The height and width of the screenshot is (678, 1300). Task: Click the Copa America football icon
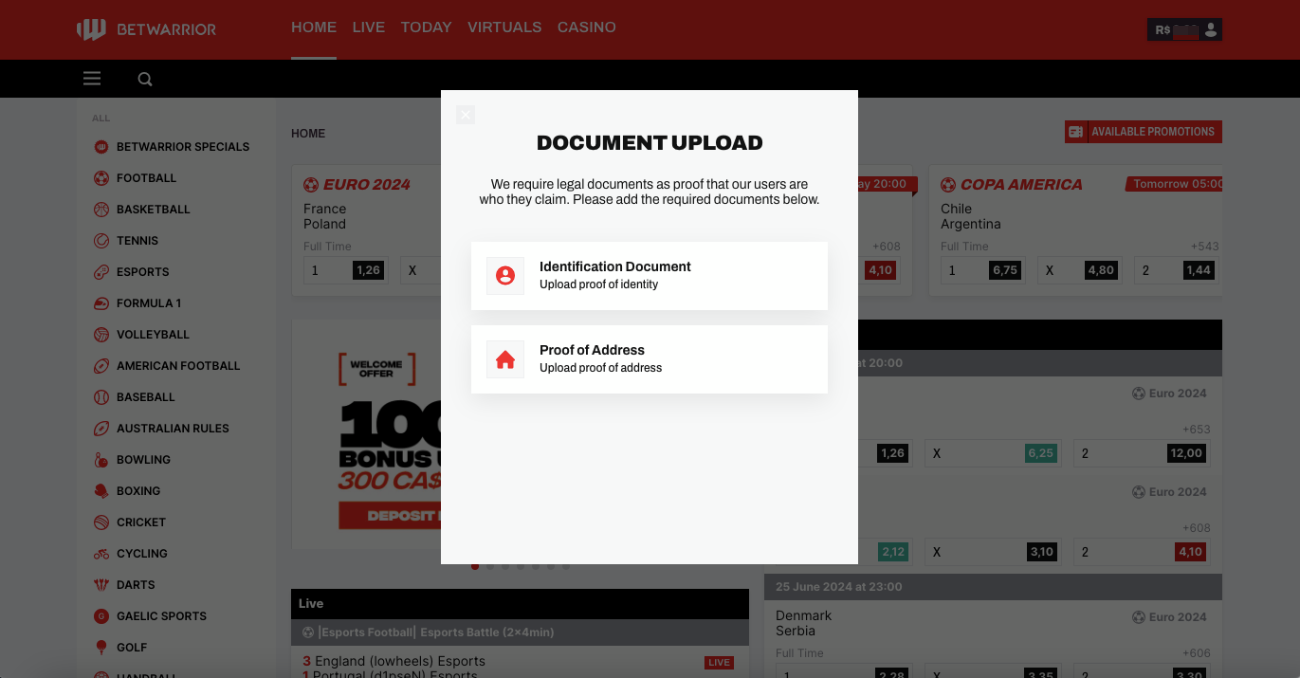[948, 185]
